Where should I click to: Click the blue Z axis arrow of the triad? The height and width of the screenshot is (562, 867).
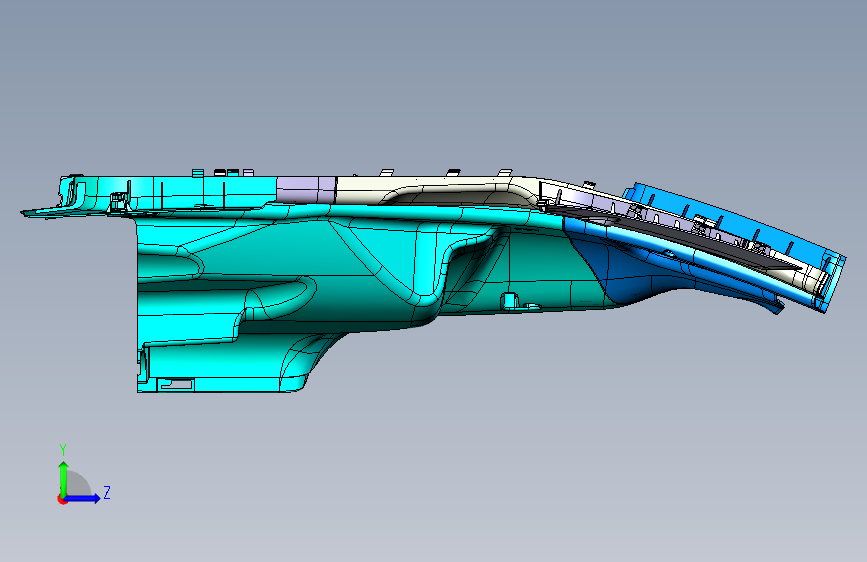pos(82,498)
